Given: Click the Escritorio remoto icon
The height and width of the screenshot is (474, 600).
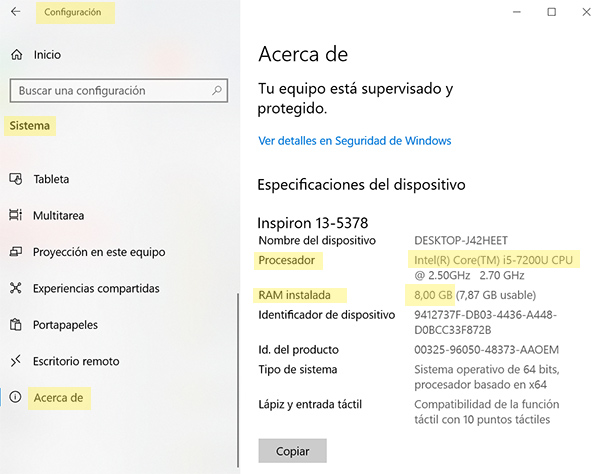Looking at the screenshot, I should [15, 361].
